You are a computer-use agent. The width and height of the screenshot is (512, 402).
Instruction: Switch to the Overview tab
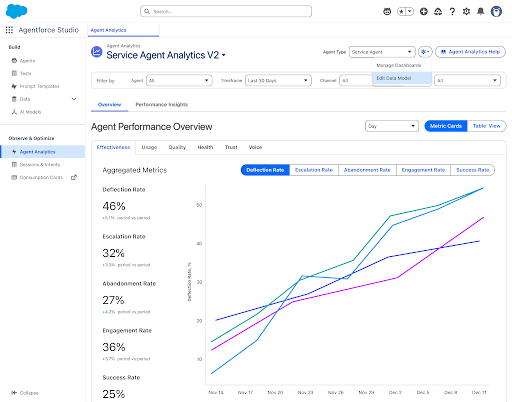(109, 104)
